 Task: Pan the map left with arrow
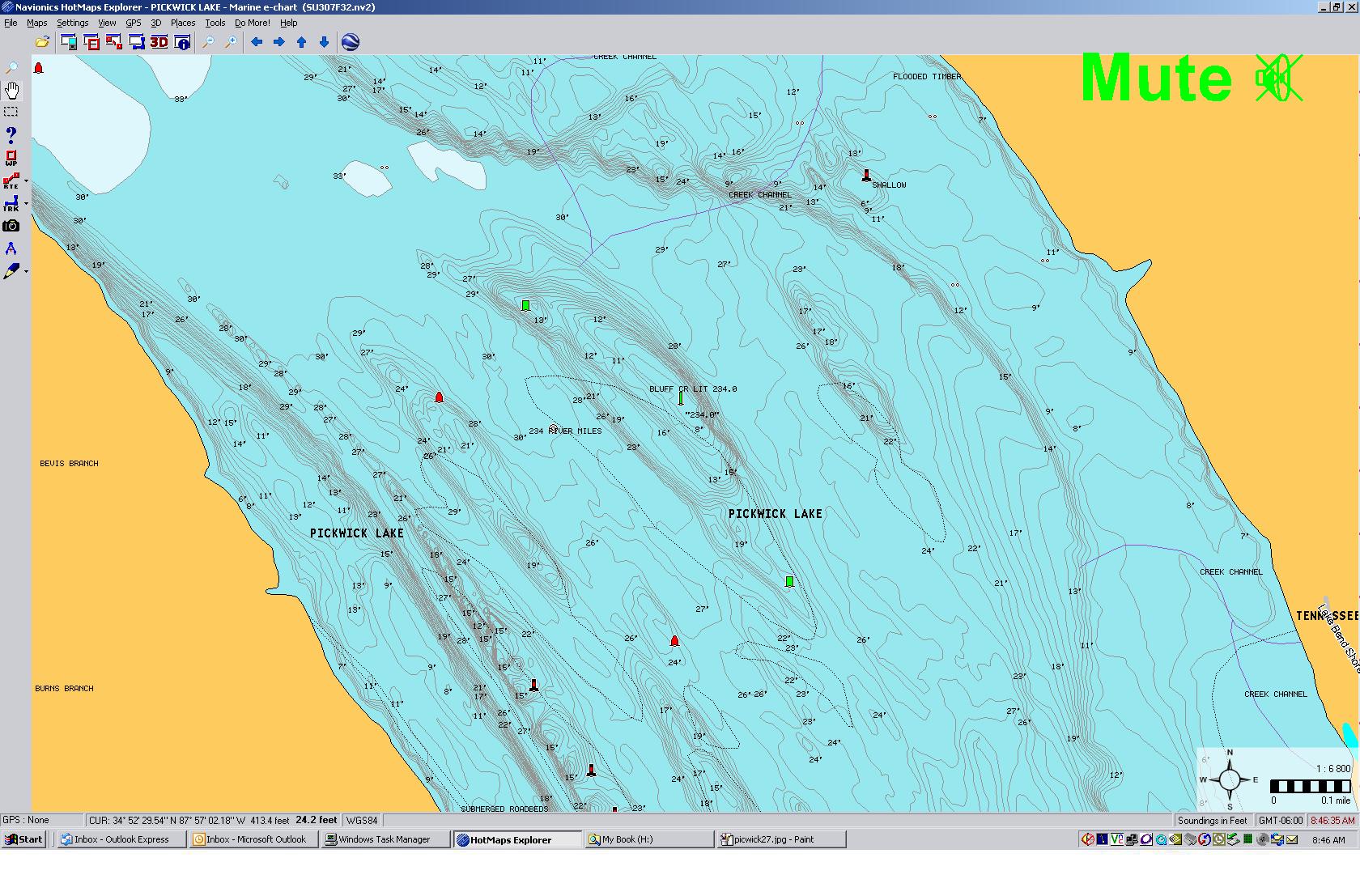(257, 42)
